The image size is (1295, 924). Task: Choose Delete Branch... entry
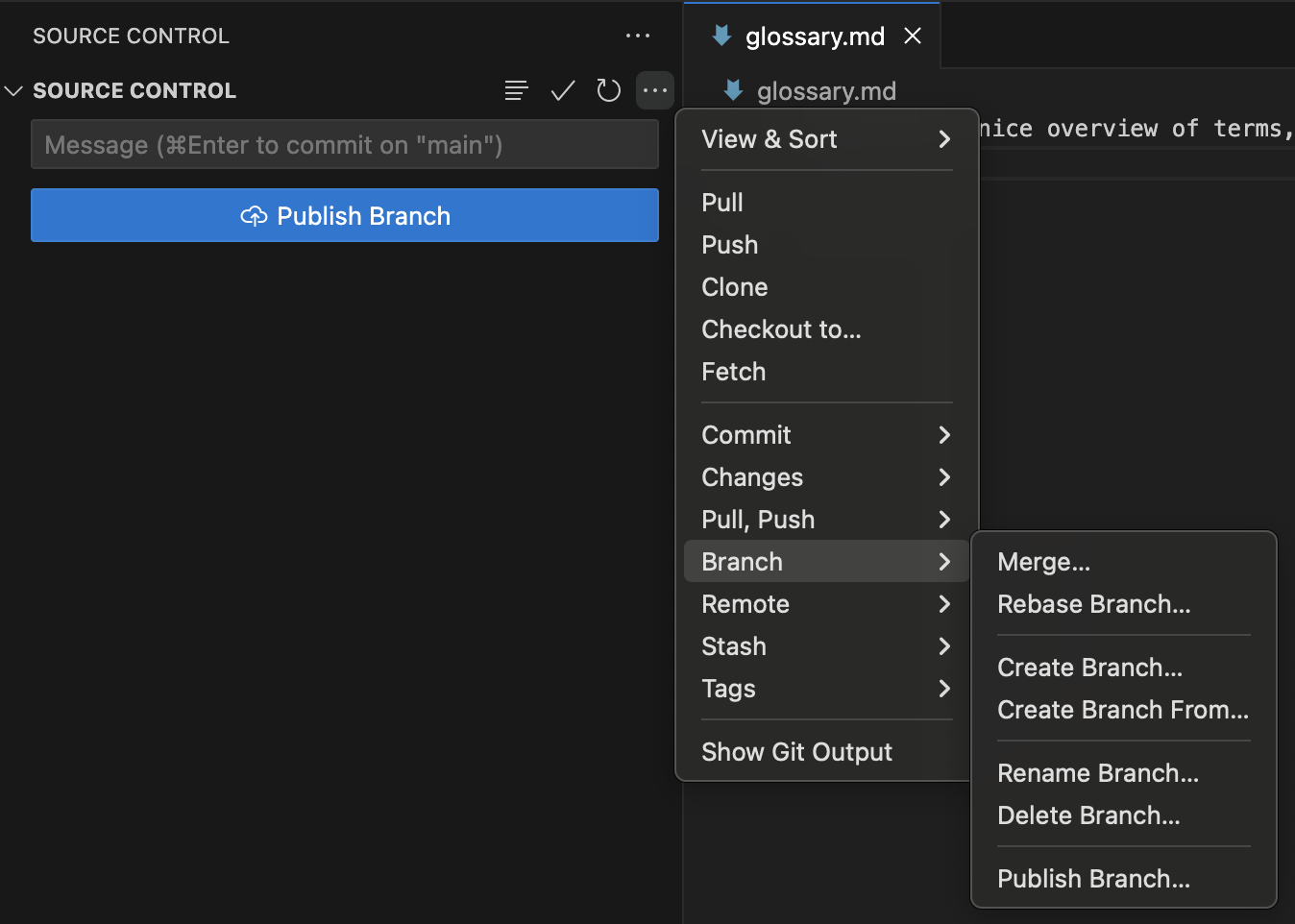[1124, 815]
